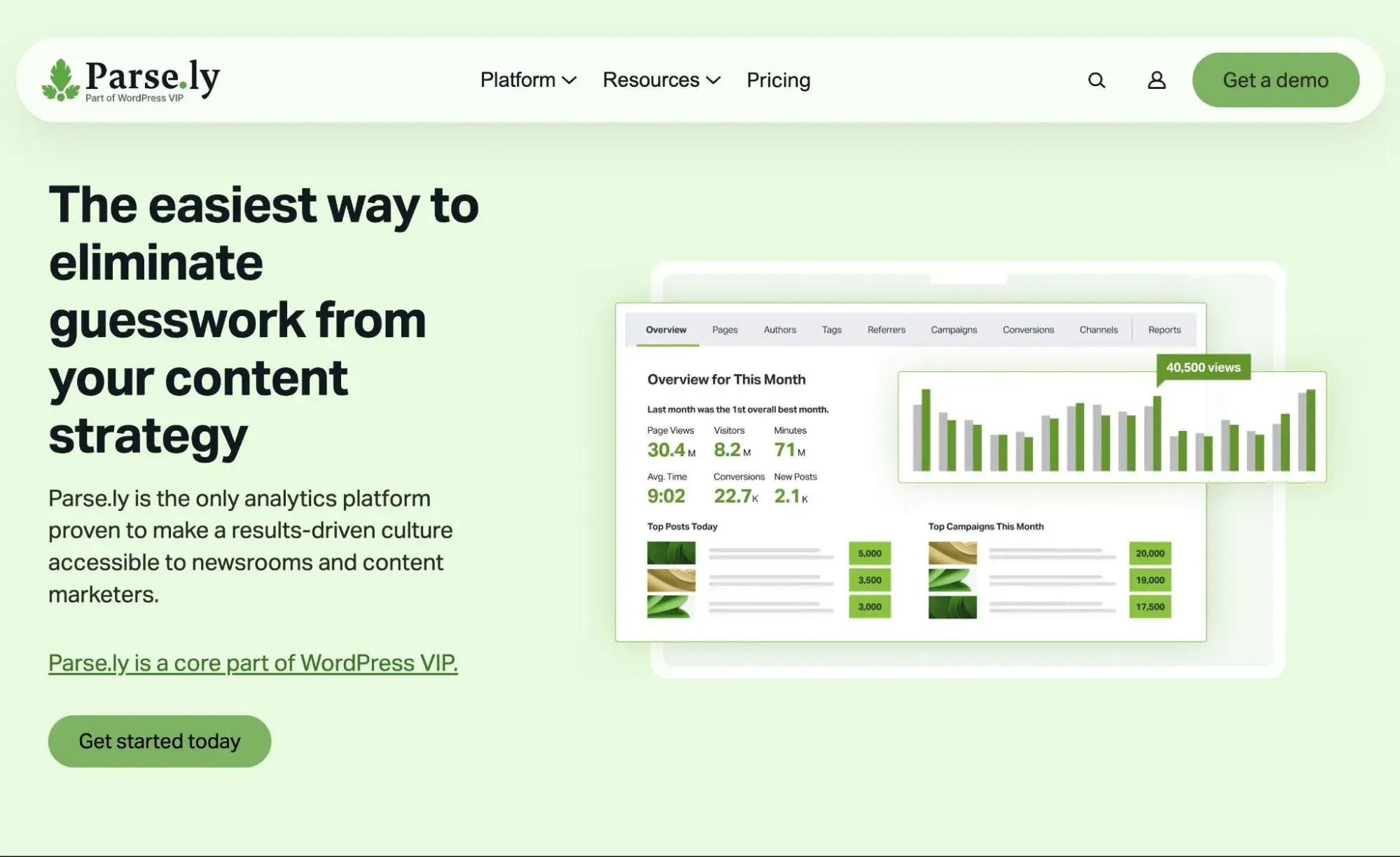Click the Part of WordPress VIP tagline

(x=134, y=98)
